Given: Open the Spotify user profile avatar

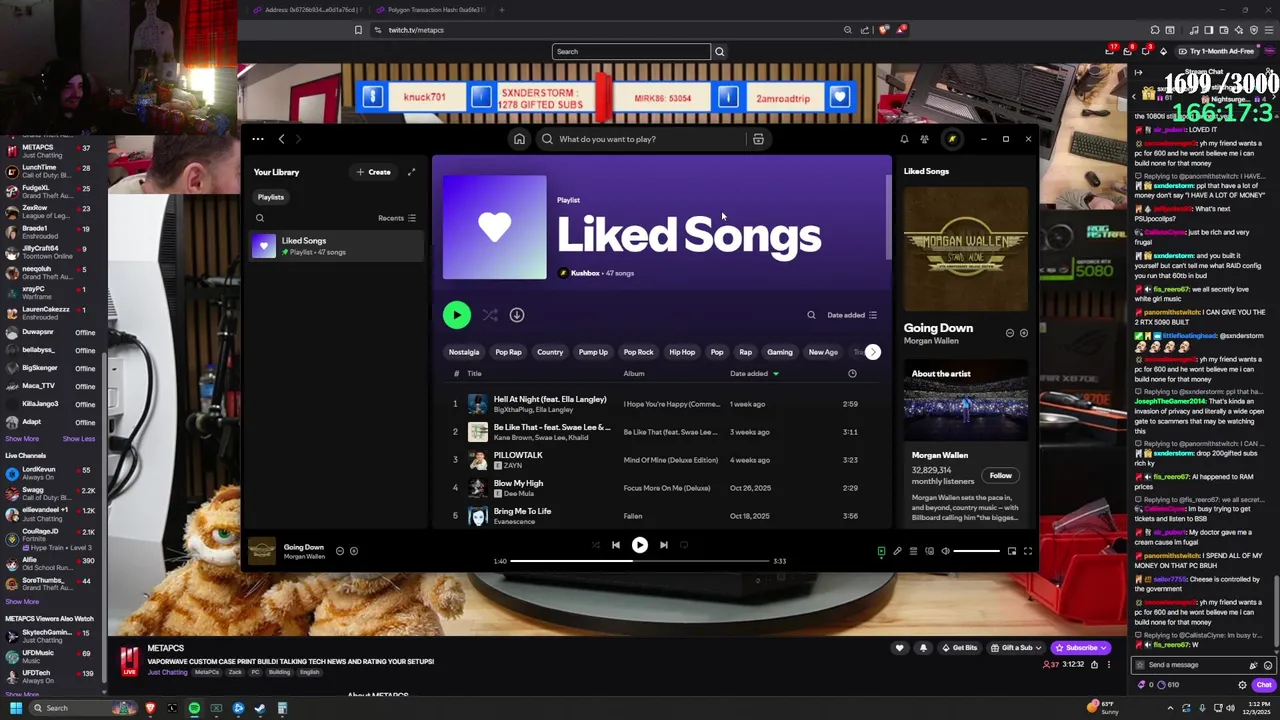Looking at the screenshot, I should [x=952, y=139].
